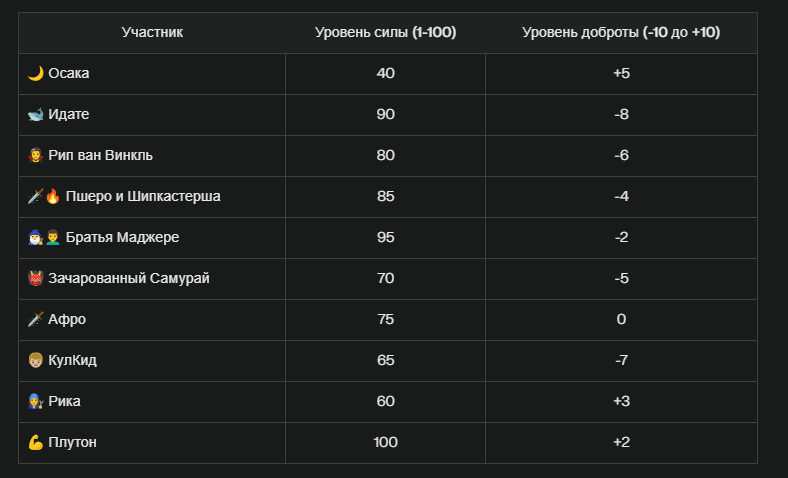Click Осака's kindness value +5
Viewport: 788px width, 478px height.
[x=621, y=74]
